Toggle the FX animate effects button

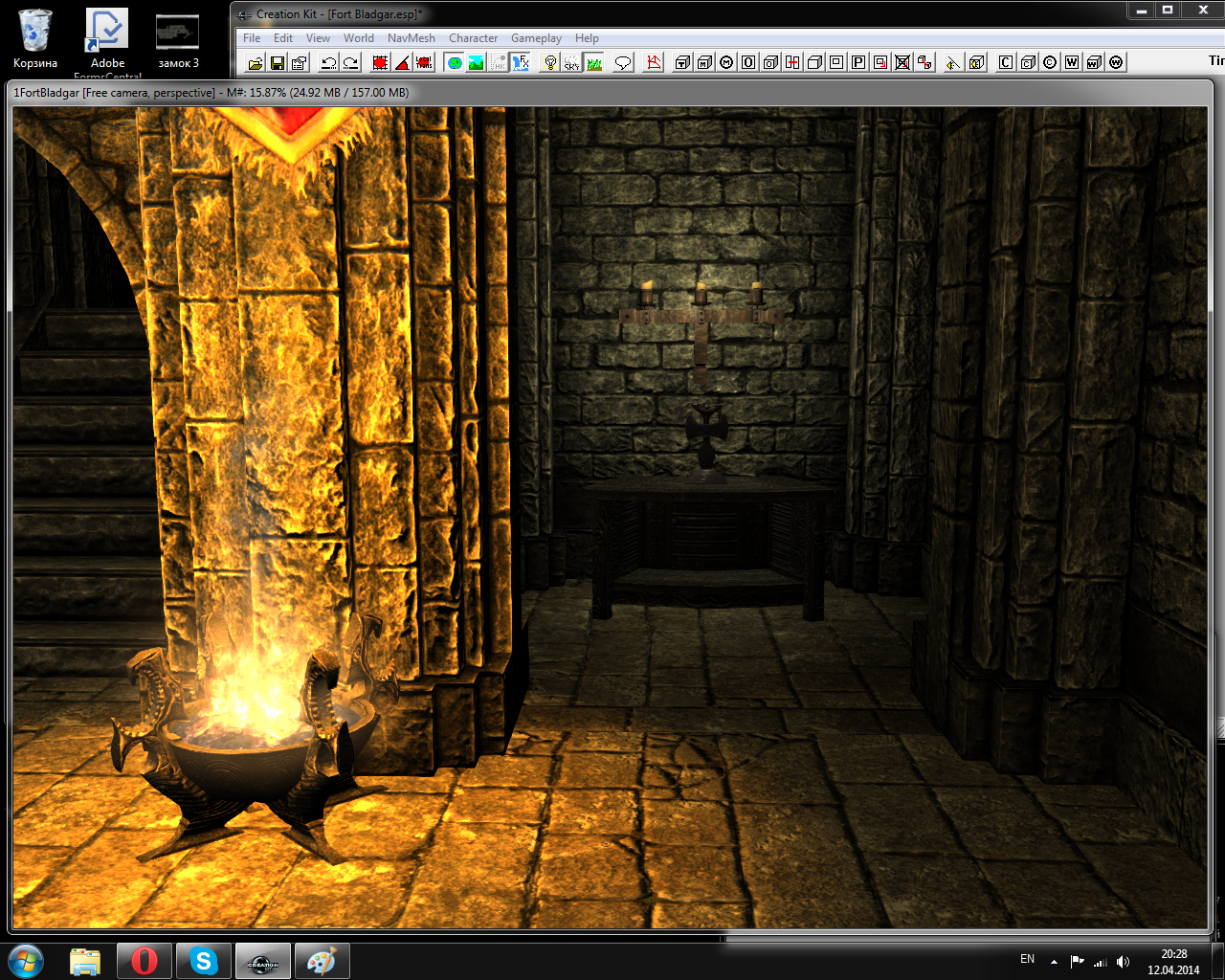click(520, 62)
